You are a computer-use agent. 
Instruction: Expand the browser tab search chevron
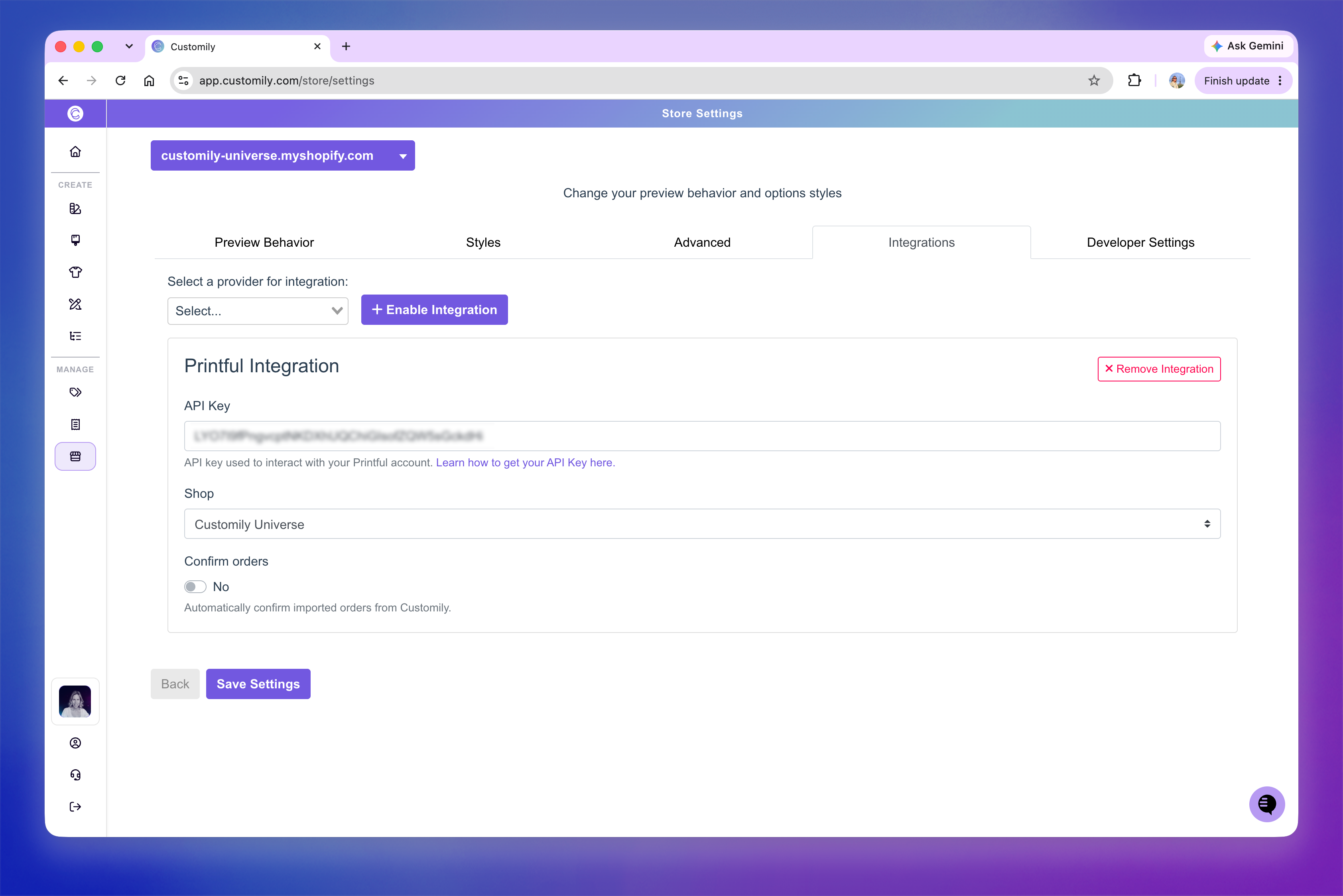[x=129, y=46]
